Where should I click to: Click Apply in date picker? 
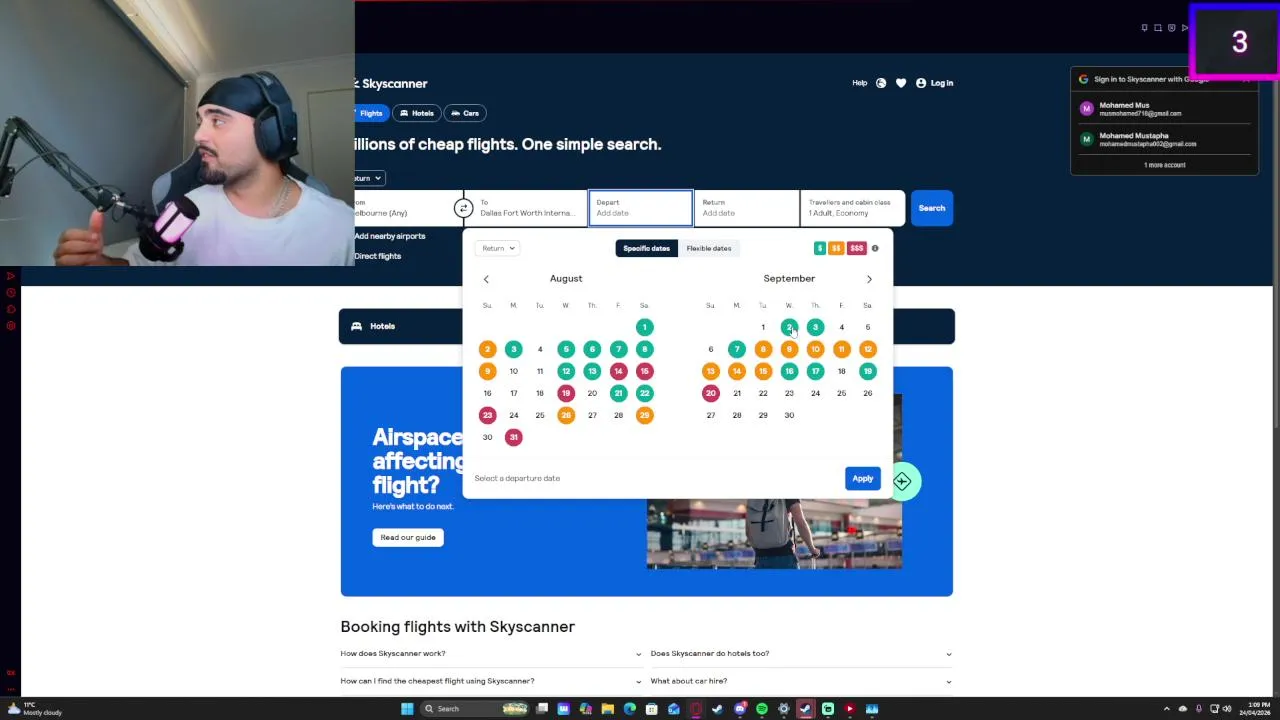click(862, 478)
